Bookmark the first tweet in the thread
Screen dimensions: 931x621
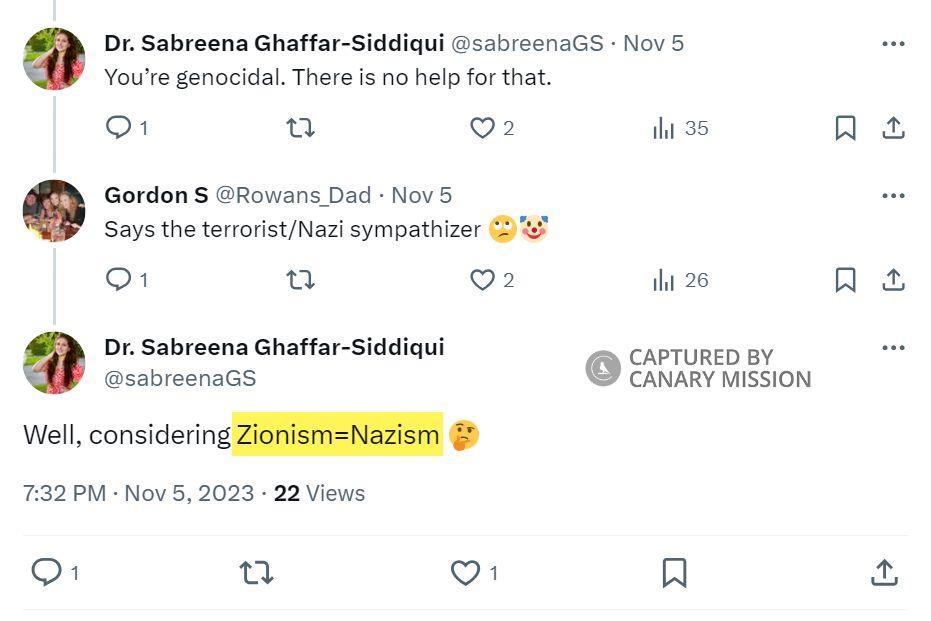(845, 128)
